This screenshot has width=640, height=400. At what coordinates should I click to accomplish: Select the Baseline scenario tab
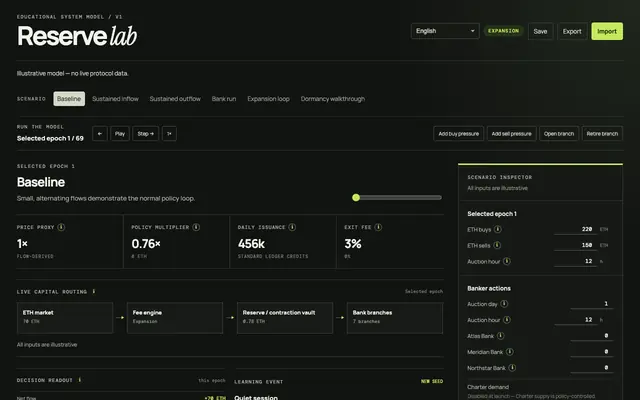[69, 99]
